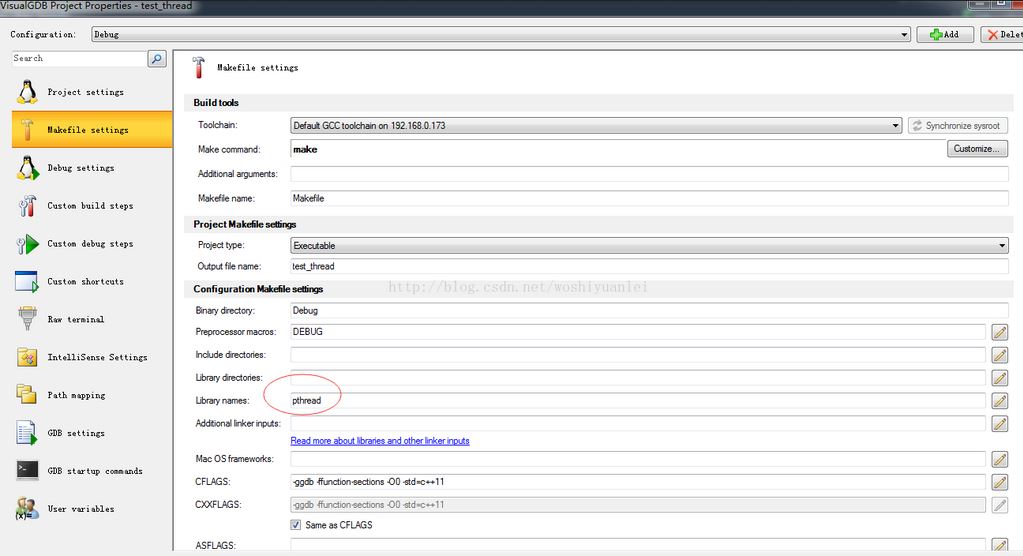Screen dimensions: 1023x556
Task: Open Read more about libraries link
Action: click(x=379, y=441)
